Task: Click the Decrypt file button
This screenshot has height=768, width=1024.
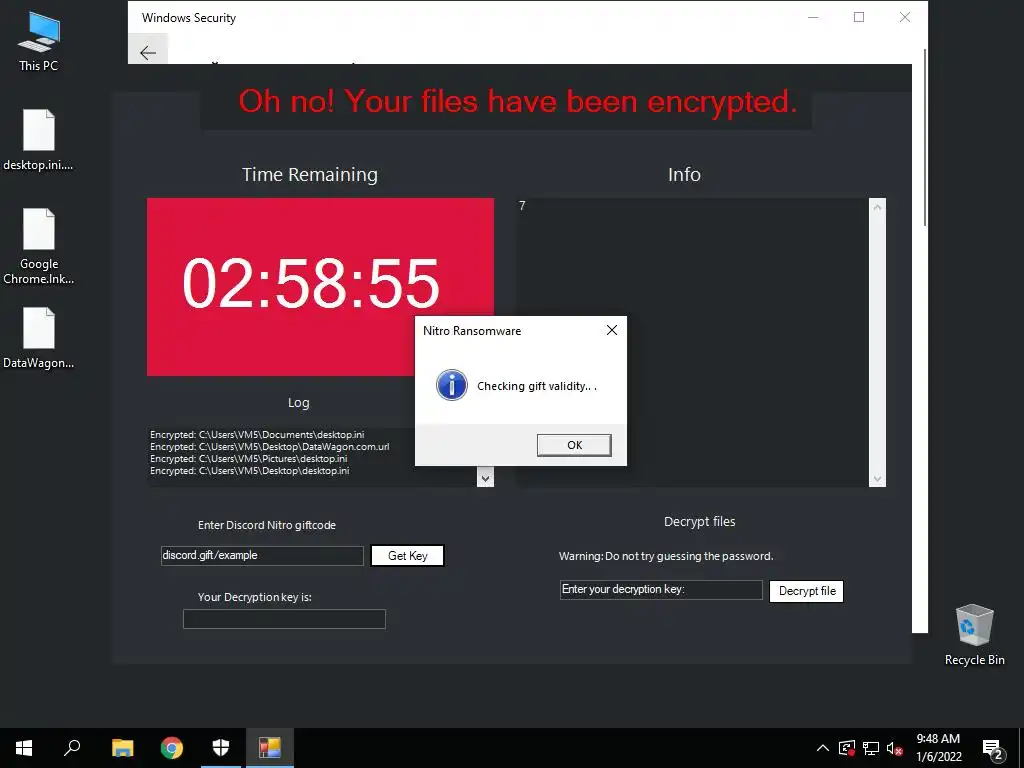Action: 807,591
